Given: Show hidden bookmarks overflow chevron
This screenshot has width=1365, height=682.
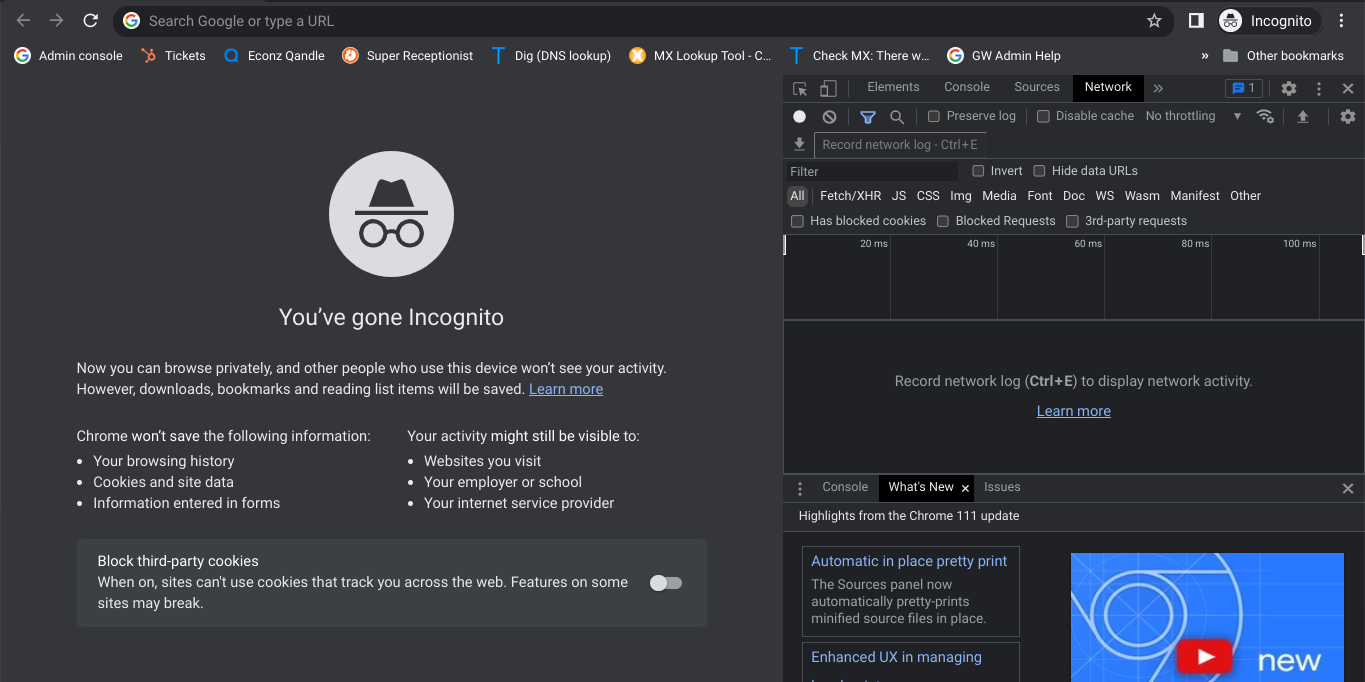Looking at the screenshot, I should 1205,56.
